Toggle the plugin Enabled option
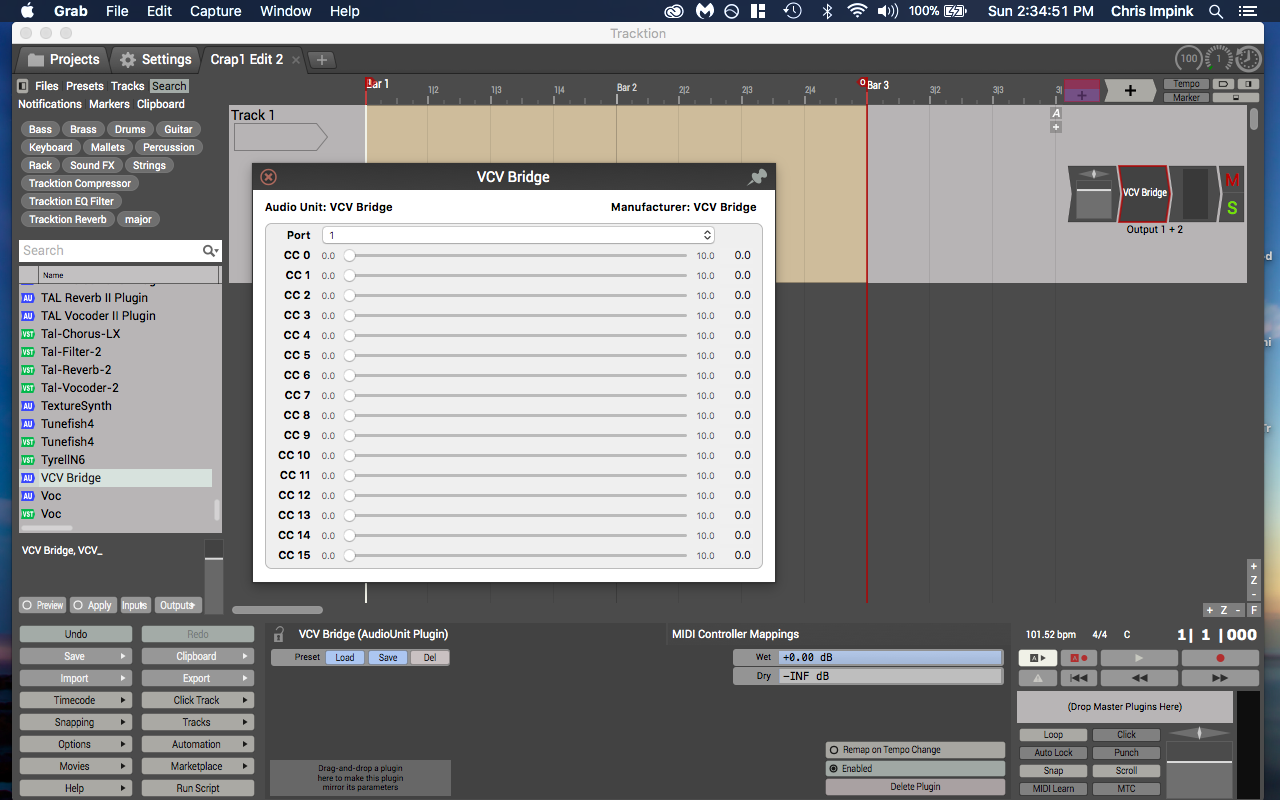The image size is (1280, 800). (915, 769)
